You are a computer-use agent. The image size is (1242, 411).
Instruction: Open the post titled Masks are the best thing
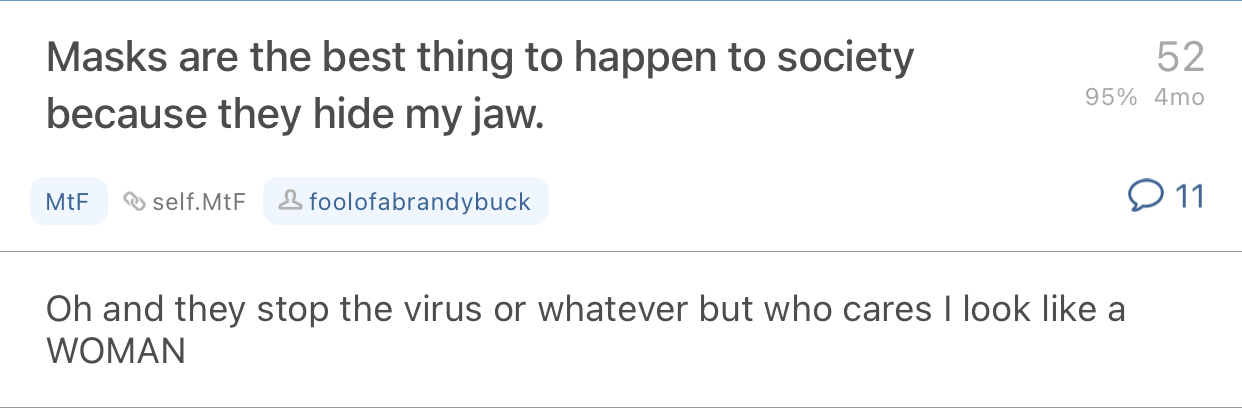480,88
